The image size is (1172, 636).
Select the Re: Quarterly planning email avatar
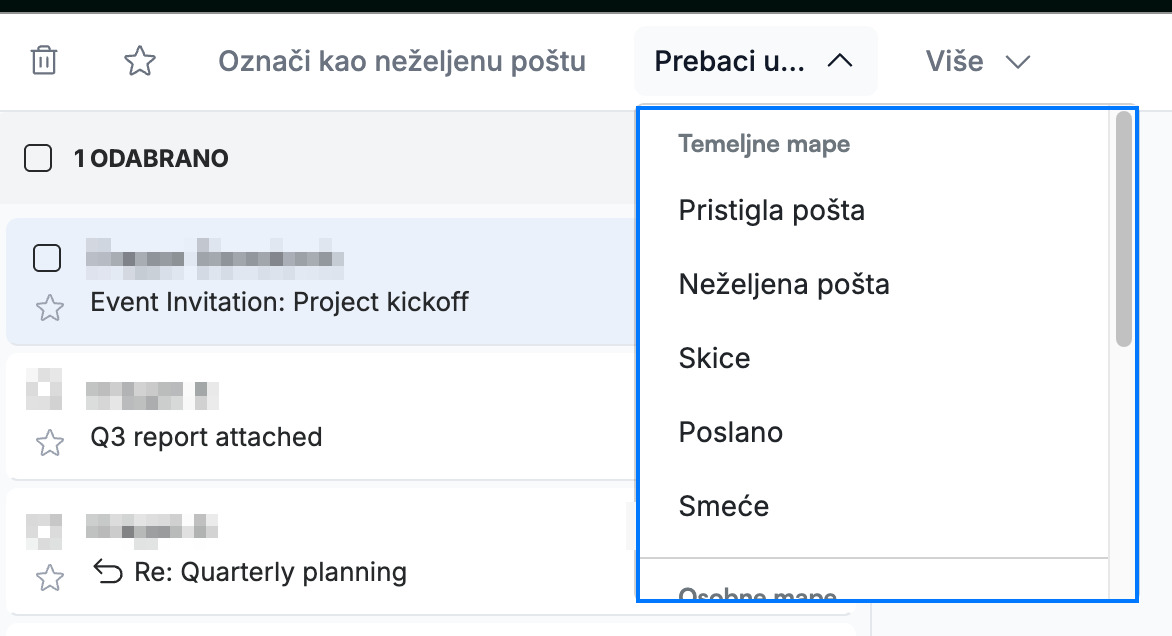(x=44, y=531)
